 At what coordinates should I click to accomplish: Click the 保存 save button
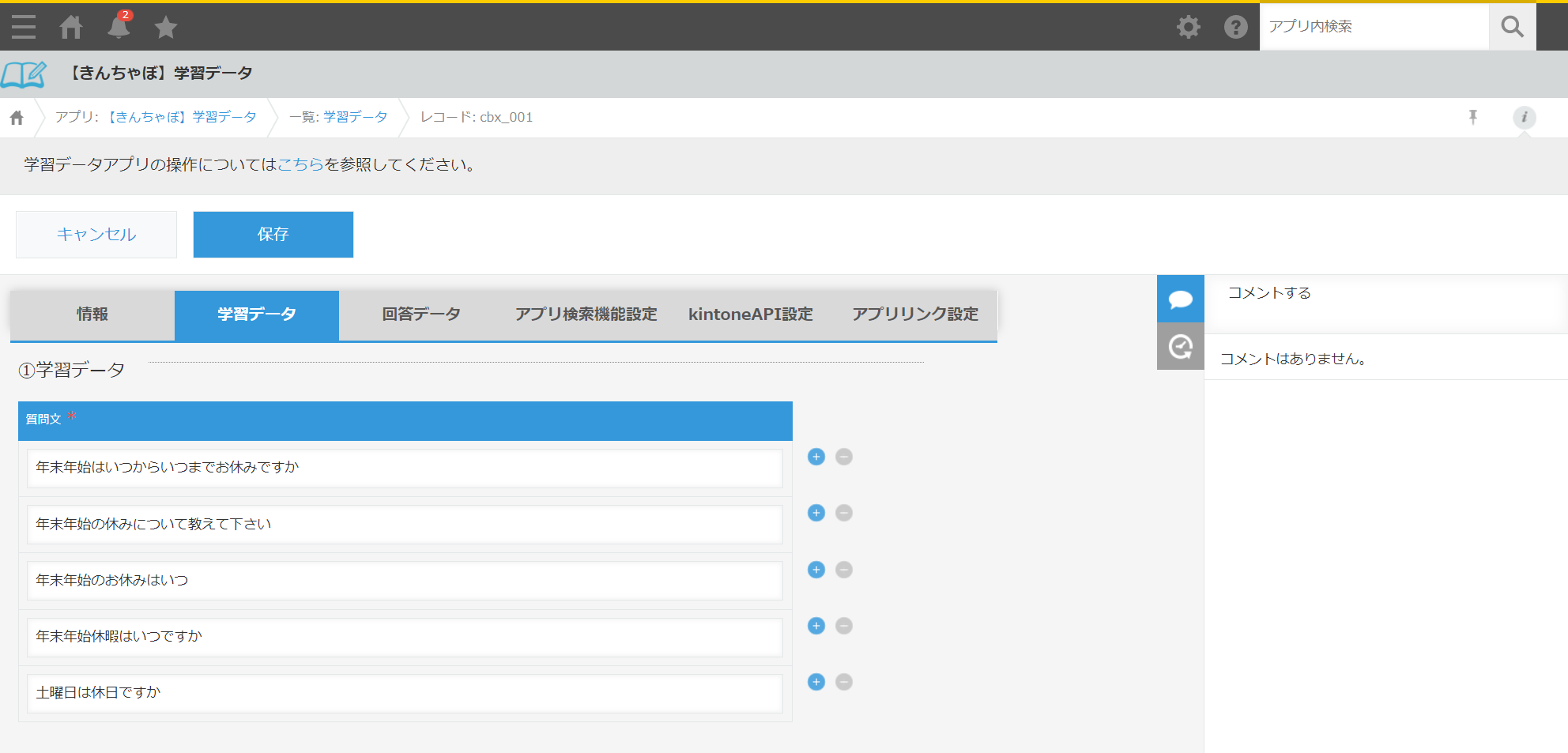273,235
